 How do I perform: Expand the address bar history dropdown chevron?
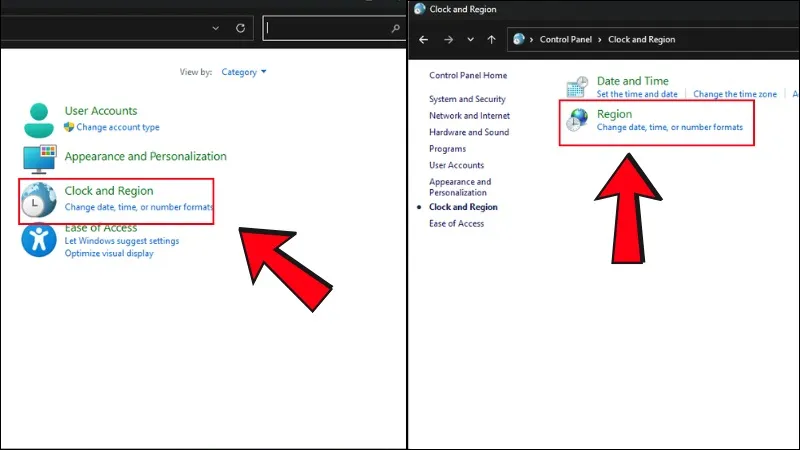click(215, 29)
